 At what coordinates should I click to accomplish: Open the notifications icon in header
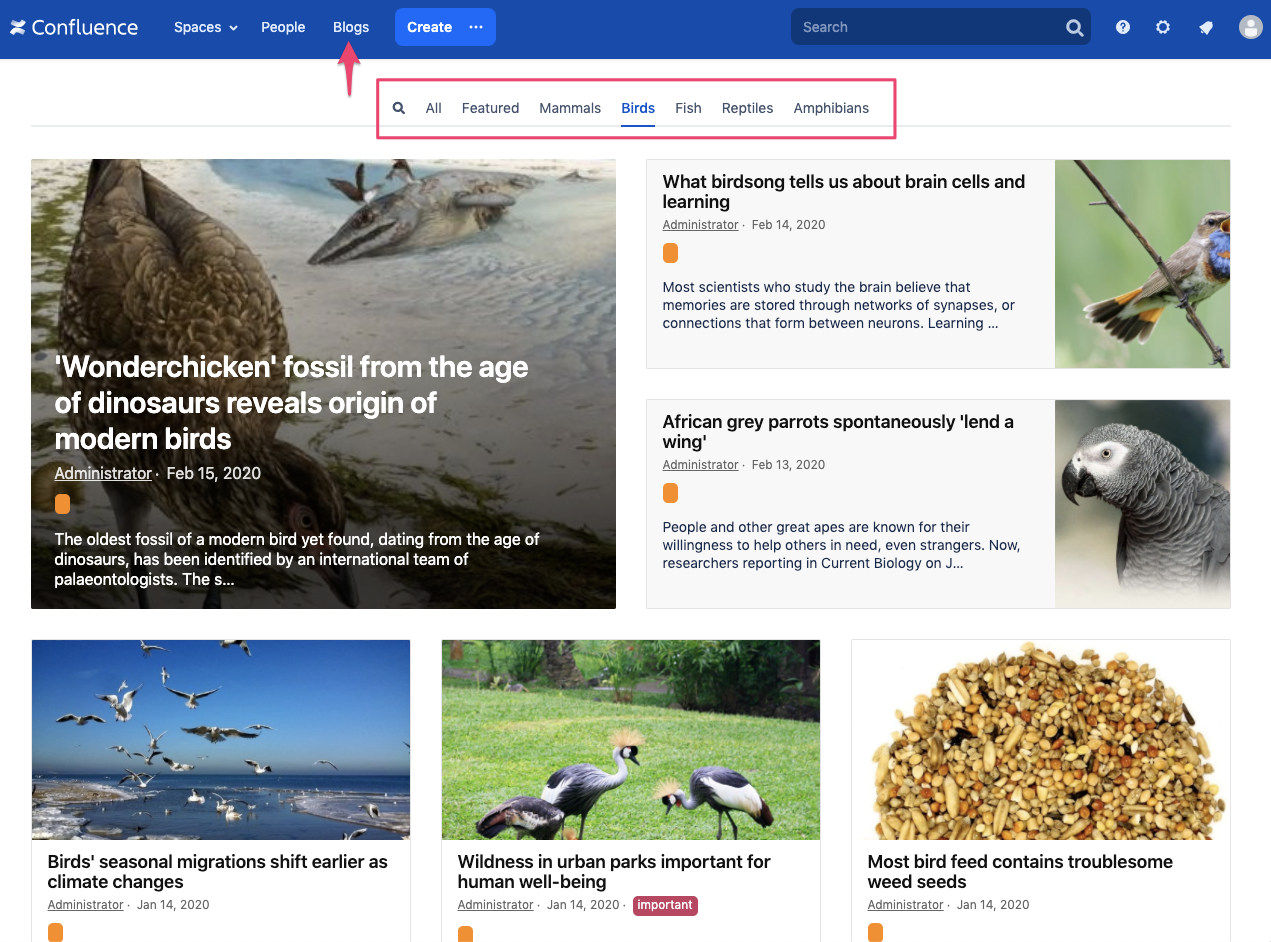coord(1206,27)
